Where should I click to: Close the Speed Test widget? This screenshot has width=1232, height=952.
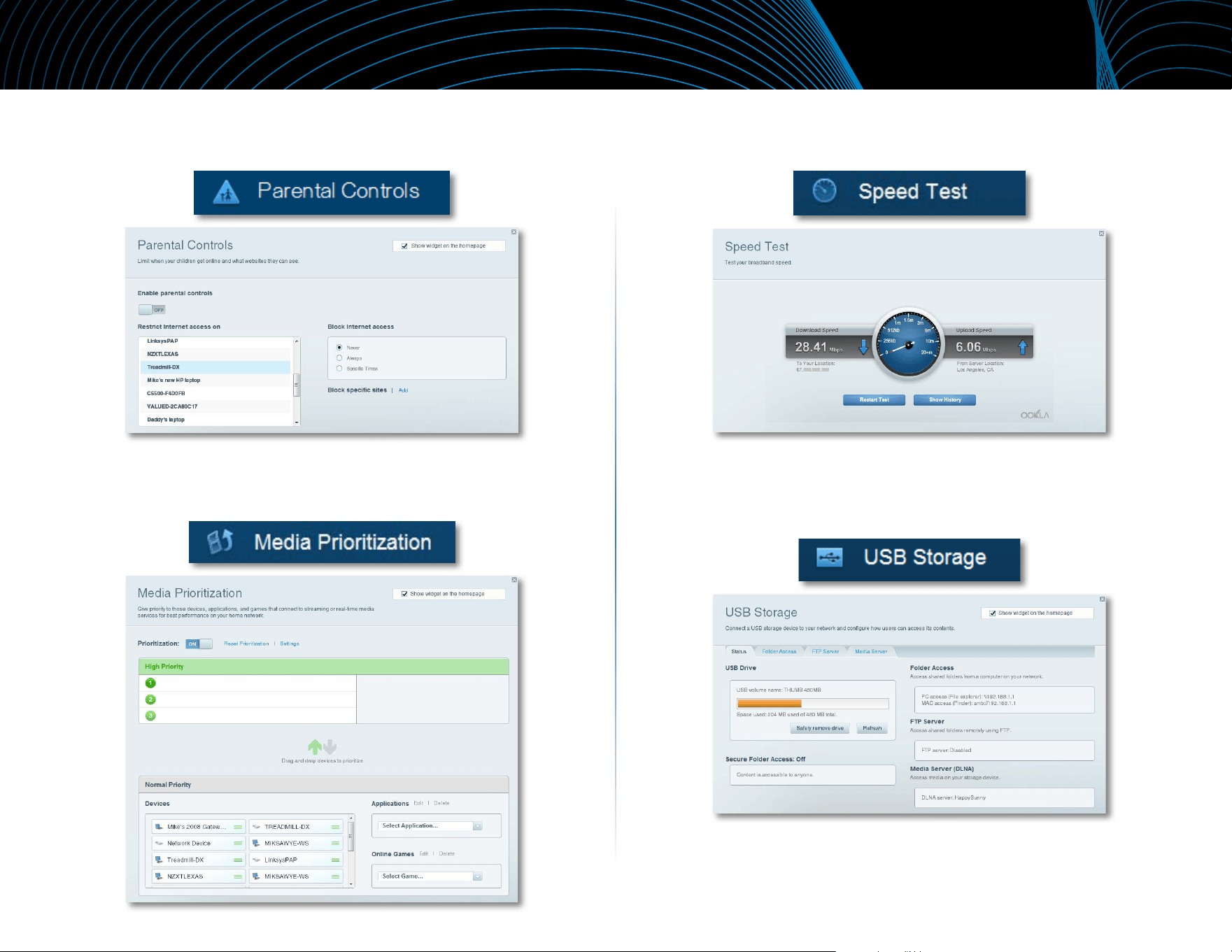[1101, 234]
